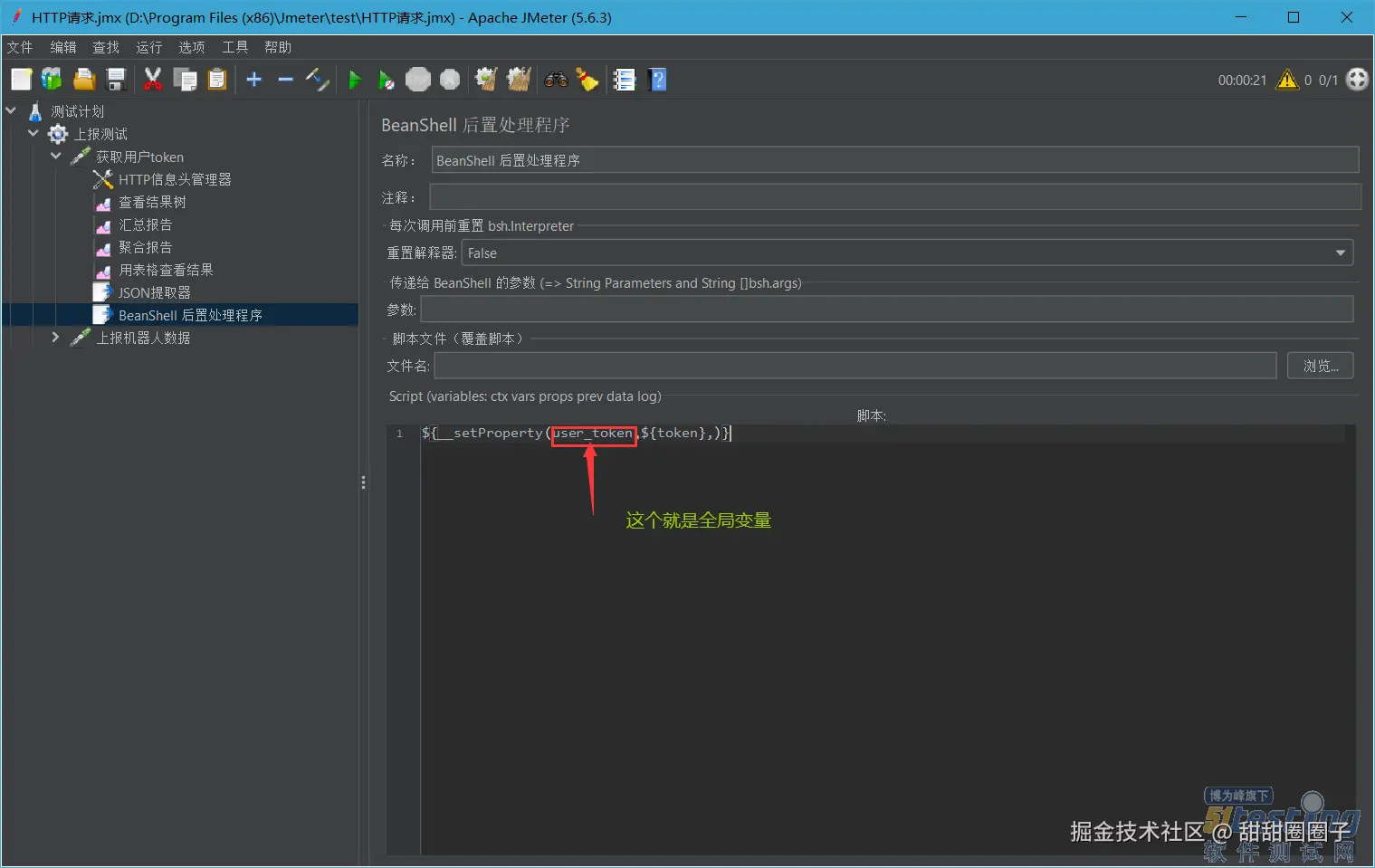Click the Clear broom with gear icon
1375x868 pixels.
487,80
